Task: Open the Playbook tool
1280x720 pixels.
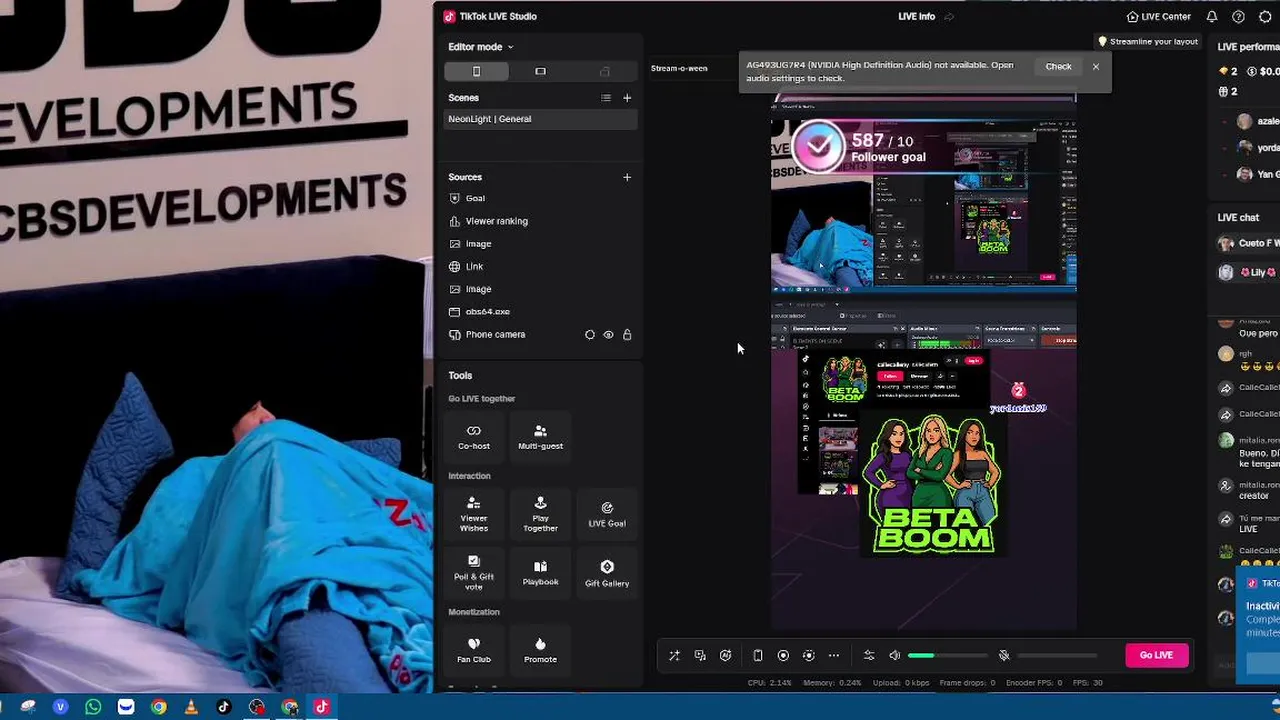Action: (540, 572)
